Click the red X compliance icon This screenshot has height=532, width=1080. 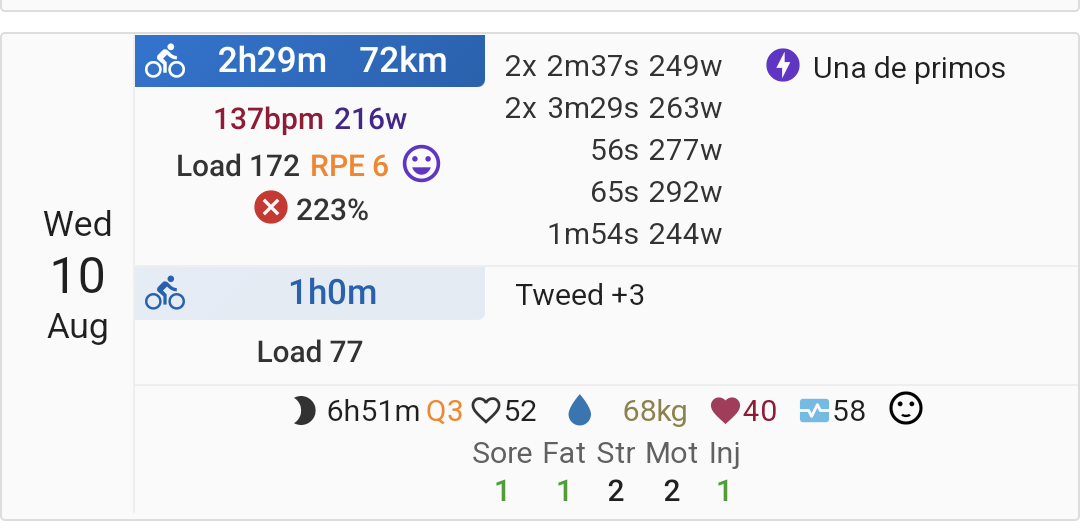[x=271, y=207]
